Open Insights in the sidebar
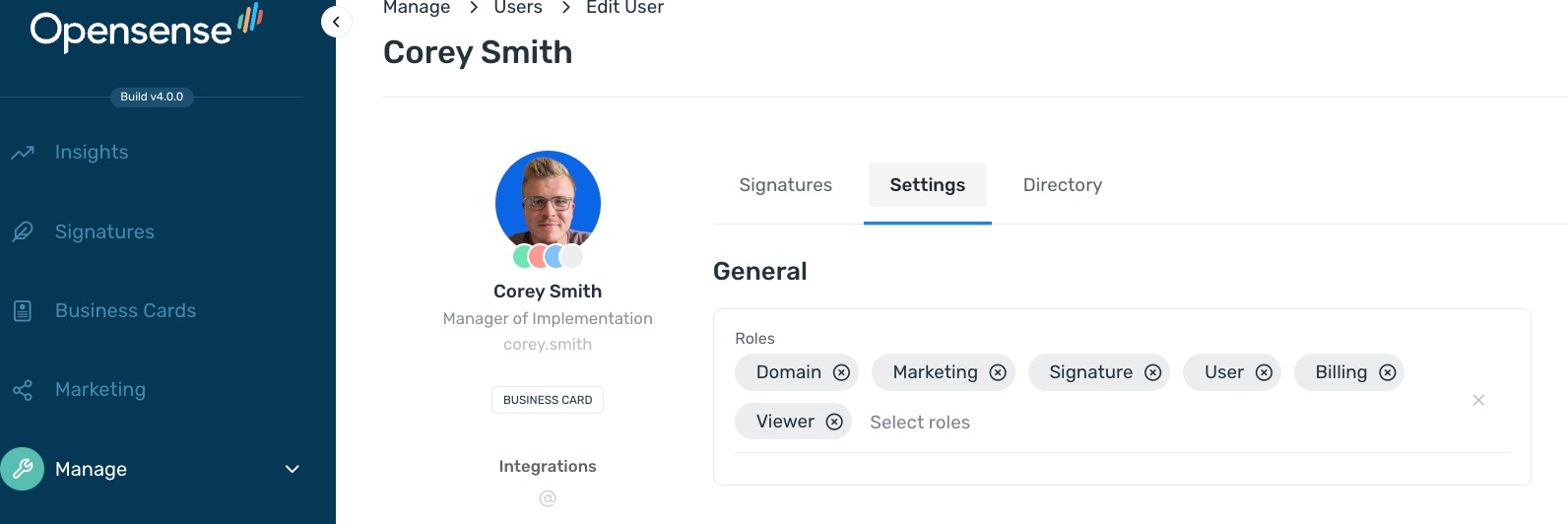Image resolution: width=1568 pixels, height=524 pixels. (92, 153)
